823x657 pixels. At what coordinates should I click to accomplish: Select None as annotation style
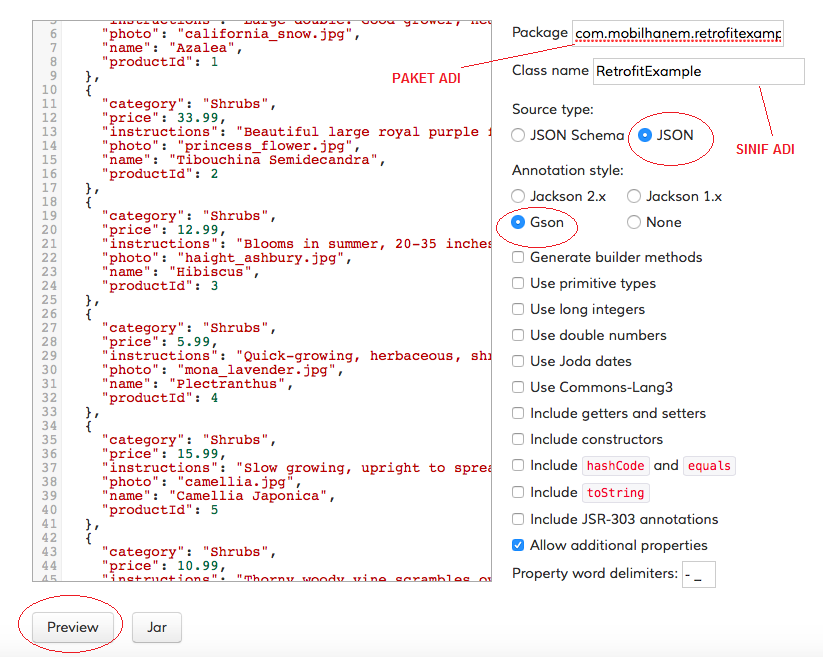(x=634, y=222)
